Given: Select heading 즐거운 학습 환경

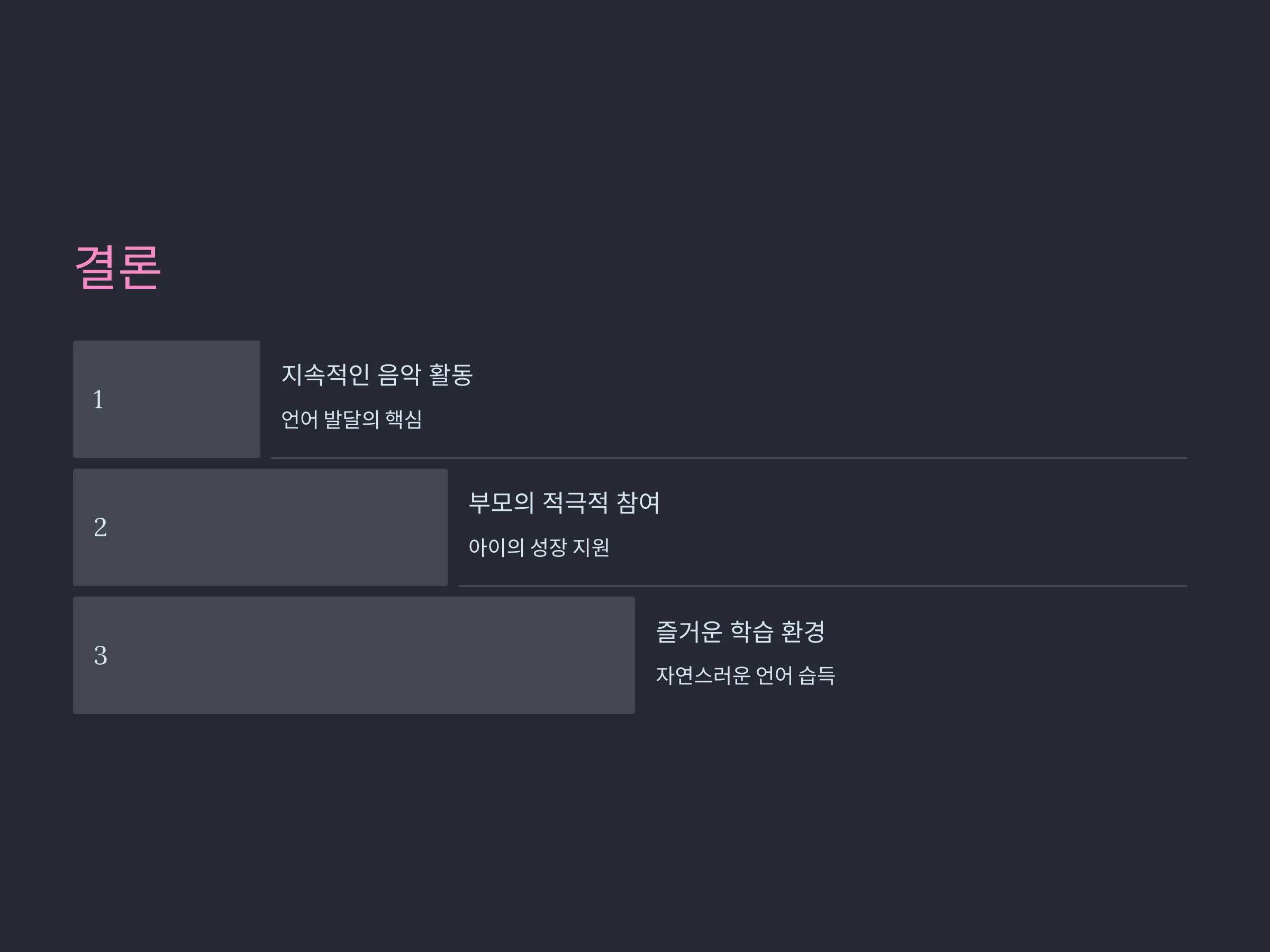Looking at the screenshot, I should tap(741, 631).
